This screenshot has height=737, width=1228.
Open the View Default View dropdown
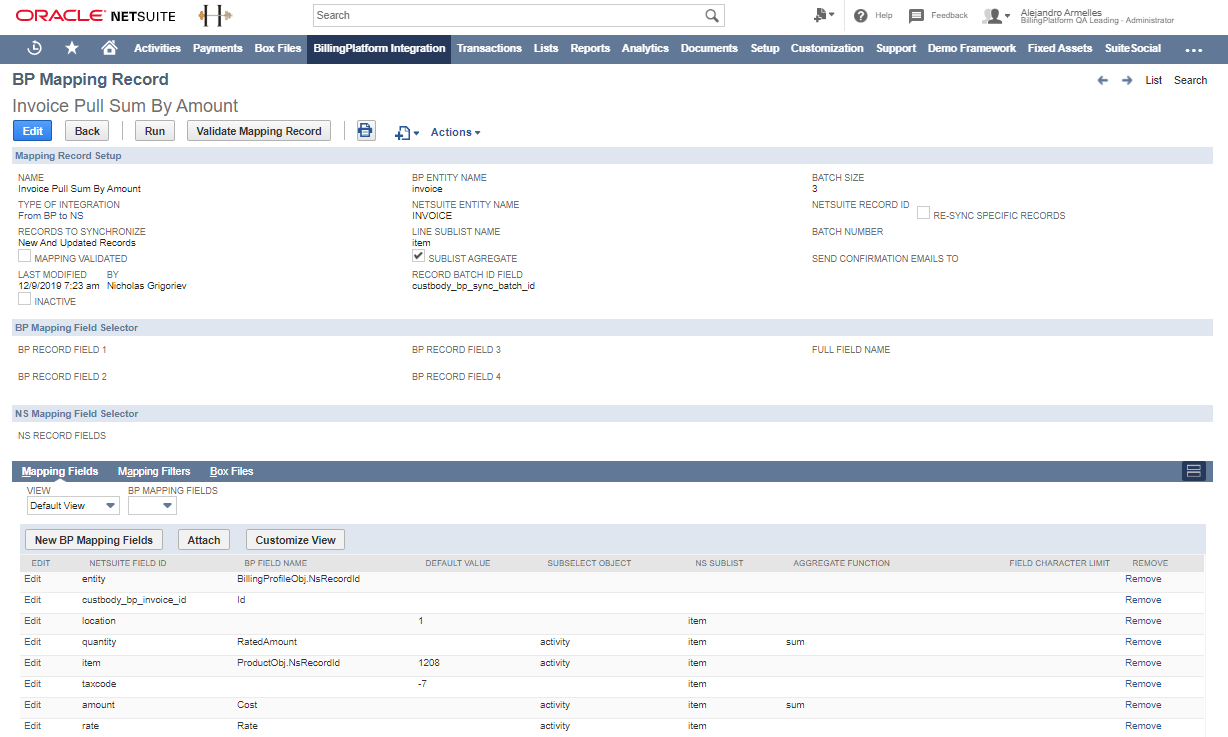click(73, 506)
